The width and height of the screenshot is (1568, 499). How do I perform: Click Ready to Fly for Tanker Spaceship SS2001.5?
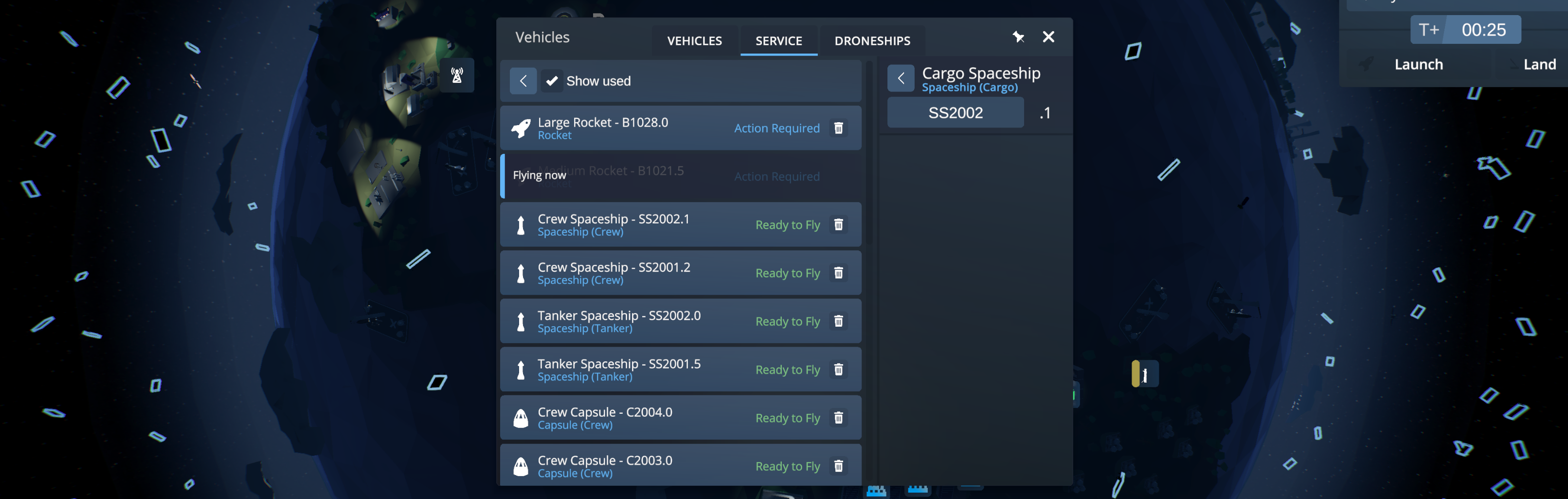(x=788, y=370)
